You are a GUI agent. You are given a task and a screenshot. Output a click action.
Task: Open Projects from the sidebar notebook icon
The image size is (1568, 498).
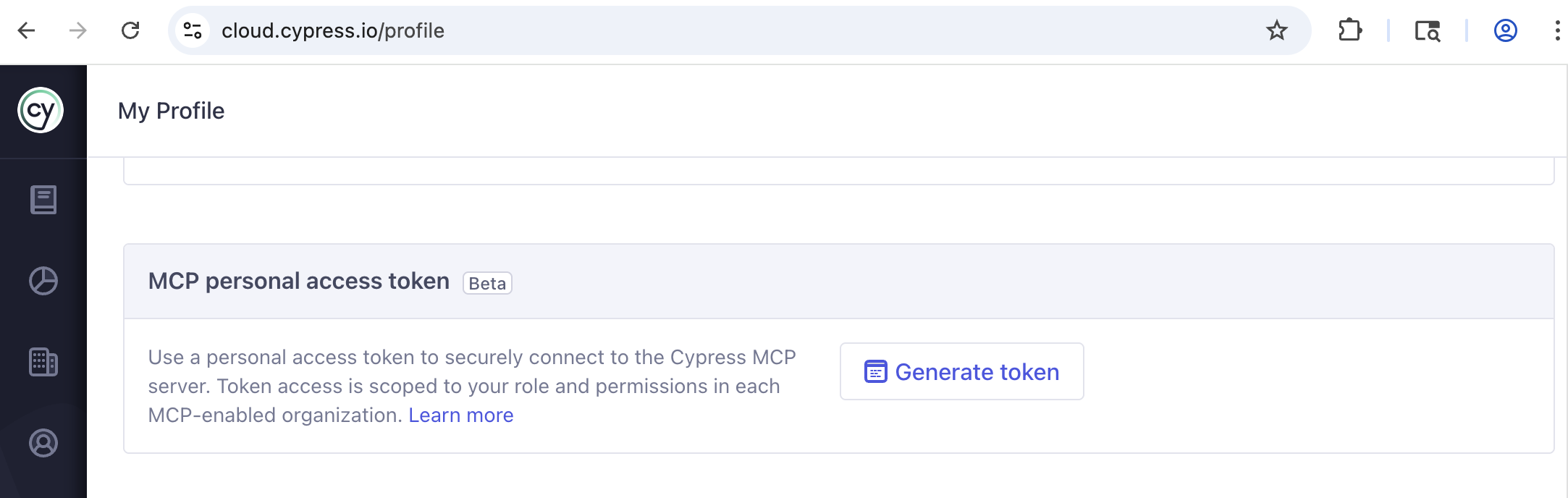pyautogui.click(x=43, y=200)
